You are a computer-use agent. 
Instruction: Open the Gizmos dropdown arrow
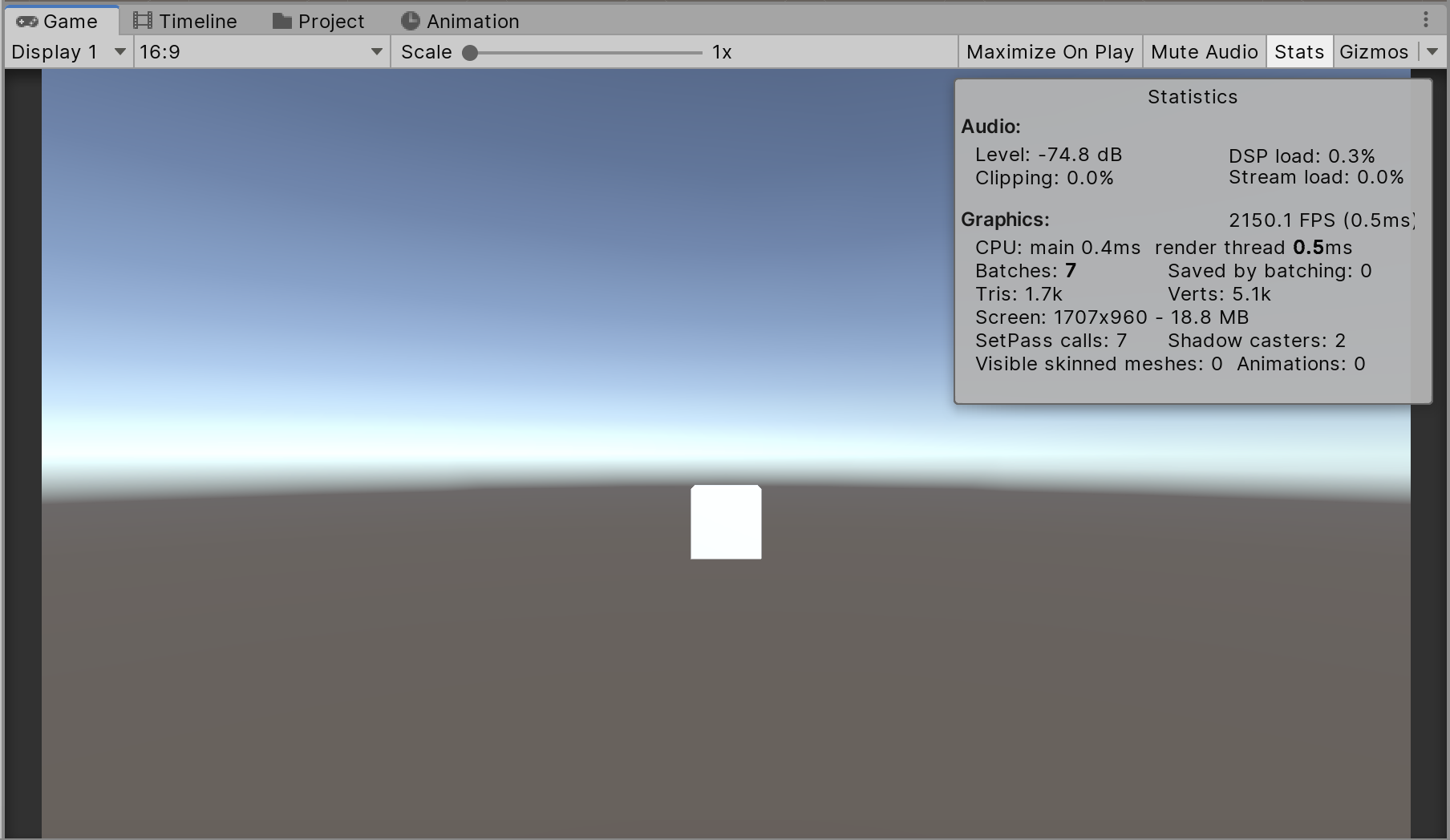[1432, 52]
